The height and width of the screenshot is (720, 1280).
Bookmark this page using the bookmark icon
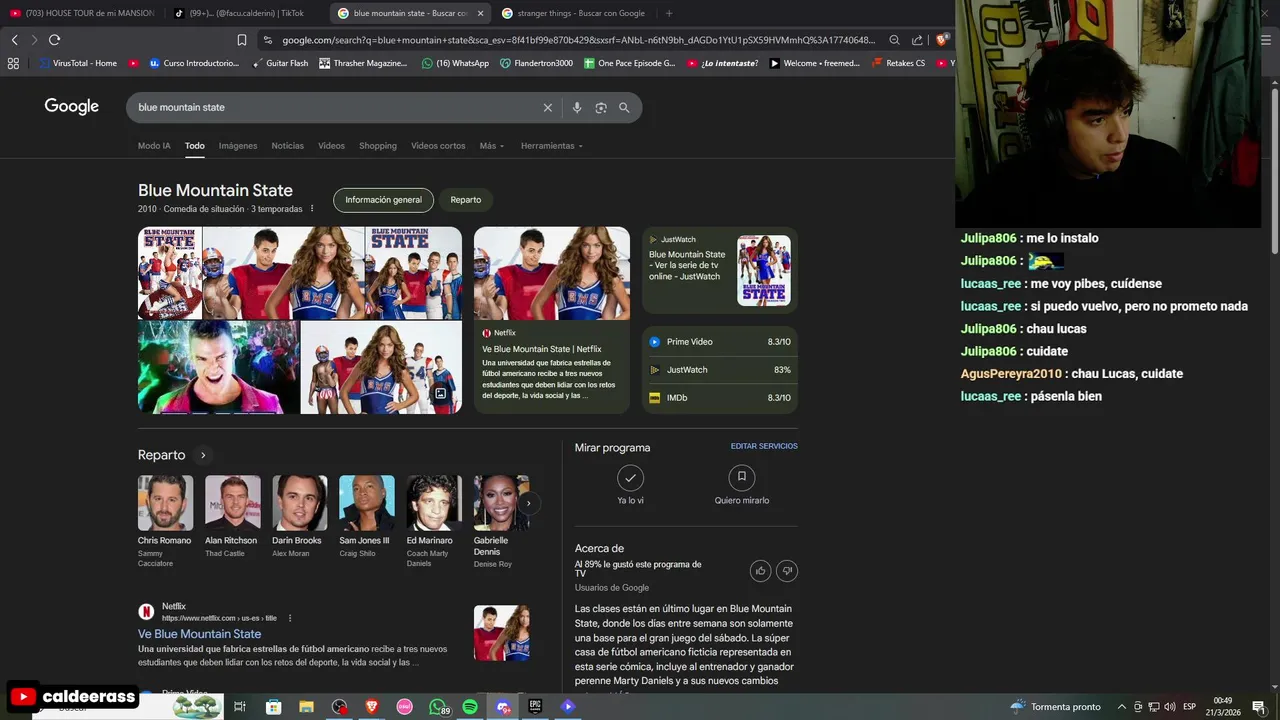(x=242, y=40)
